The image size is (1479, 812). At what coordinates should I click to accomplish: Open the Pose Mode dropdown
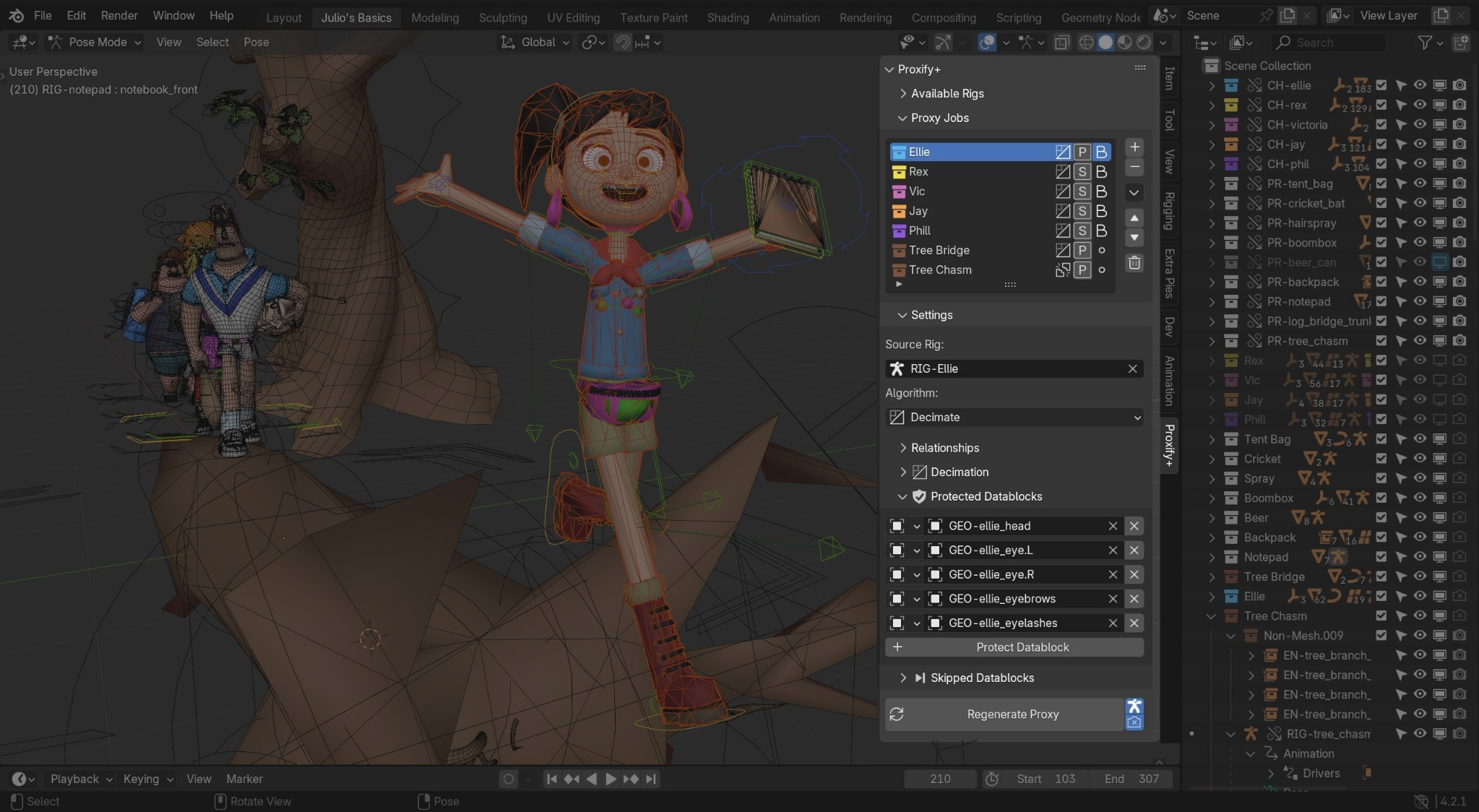pyautogui.click(x=95, y=43)
